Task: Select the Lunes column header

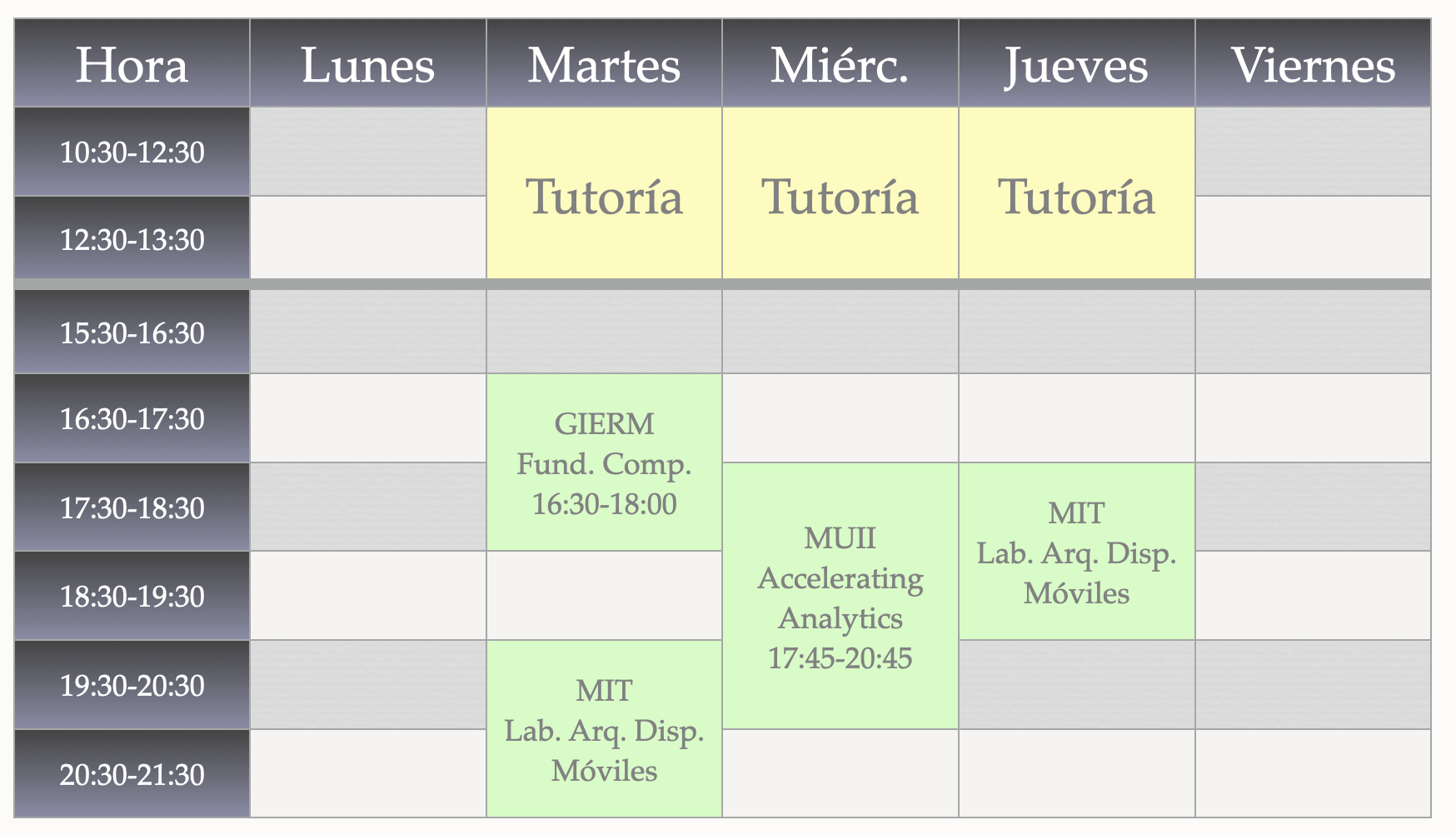Action: (x=368, y=63)
